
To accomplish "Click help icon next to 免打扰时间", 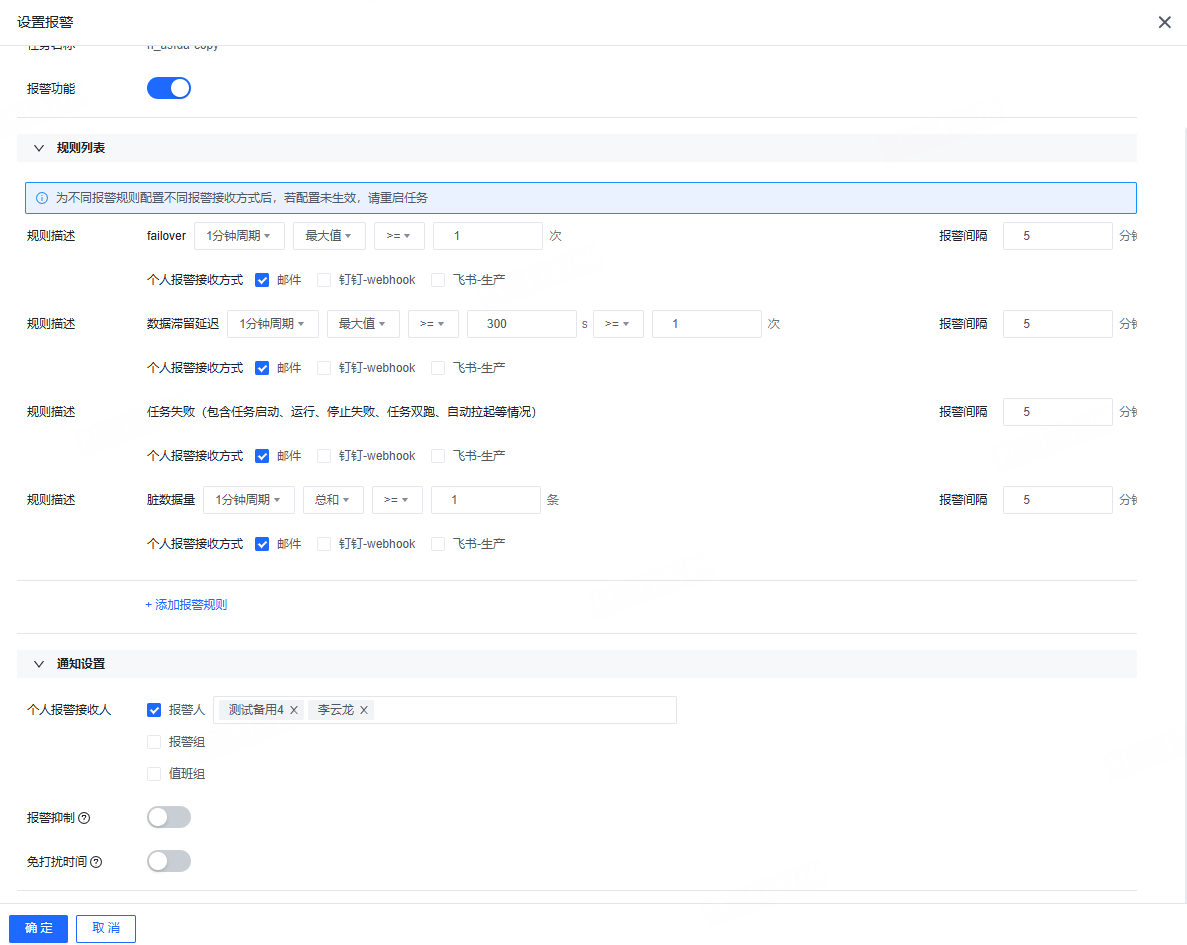I will pyautogui.click(x=96, y=862).
